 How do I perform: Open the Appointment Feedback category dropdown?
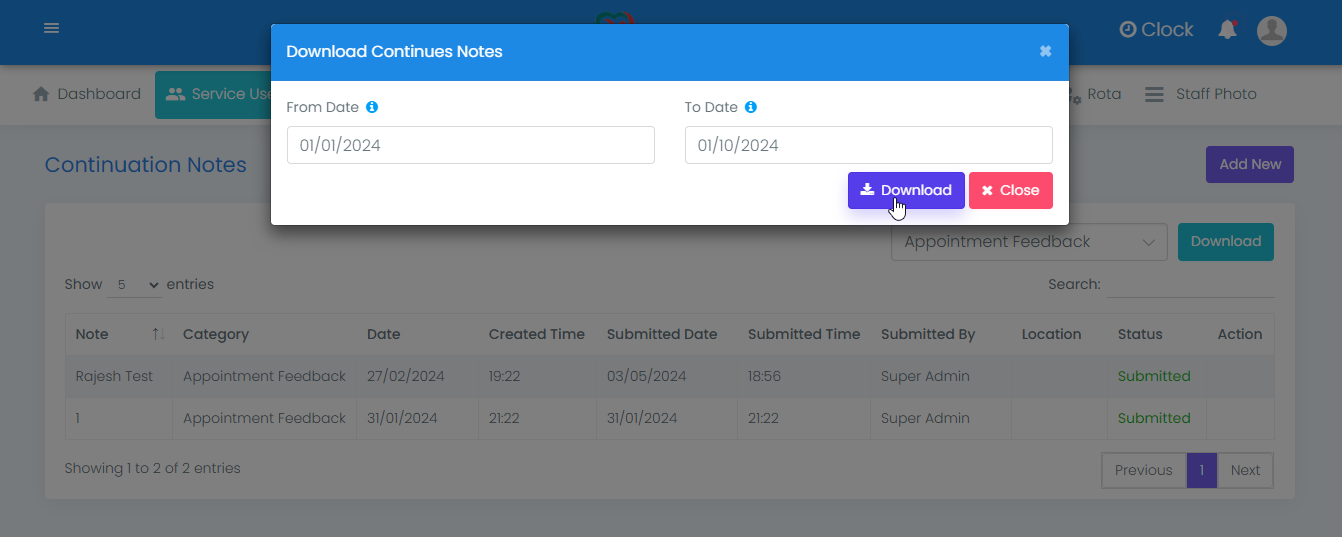point(1029,242)
